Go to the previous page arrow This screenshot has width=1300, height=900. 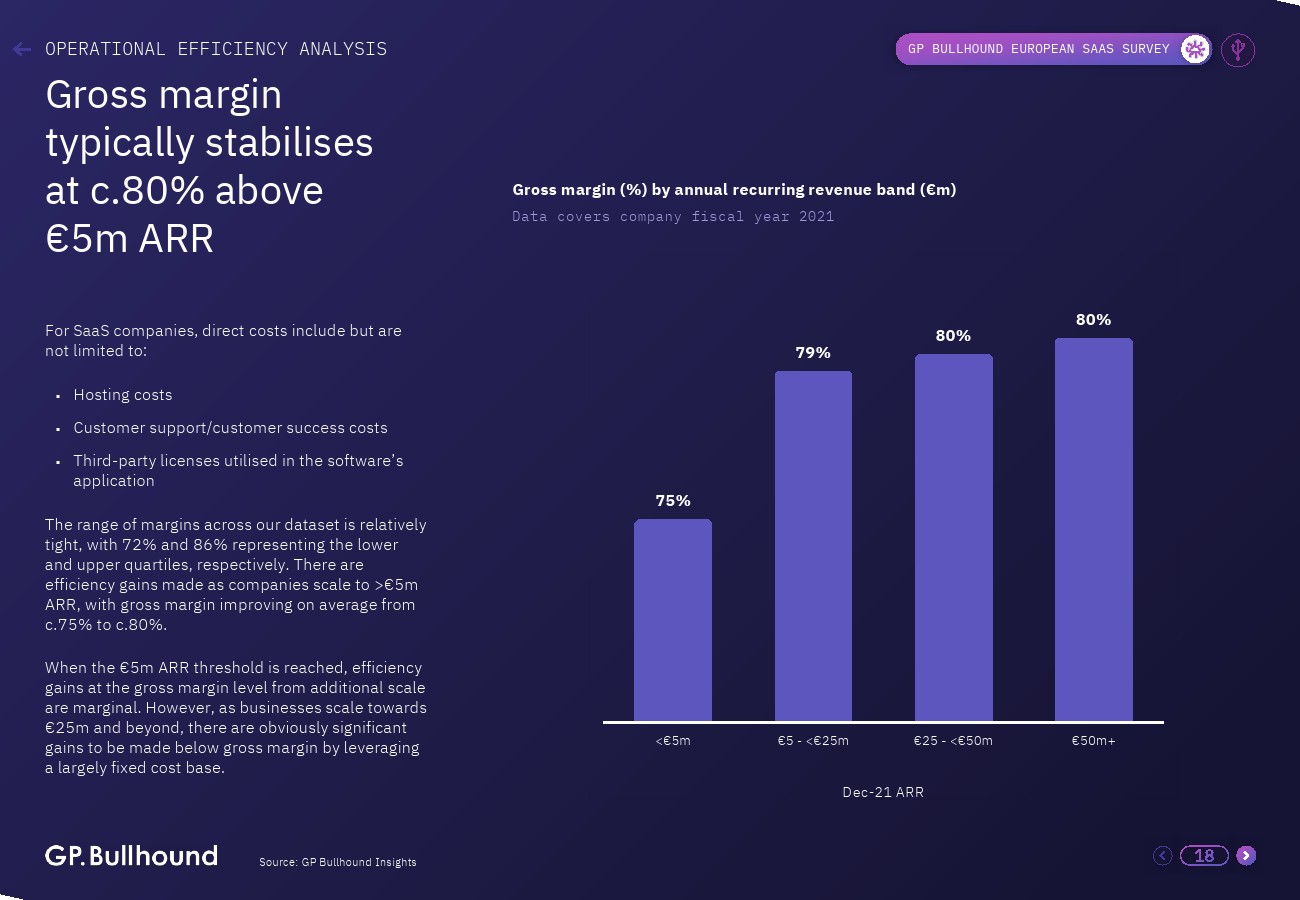pos(1162,855)
